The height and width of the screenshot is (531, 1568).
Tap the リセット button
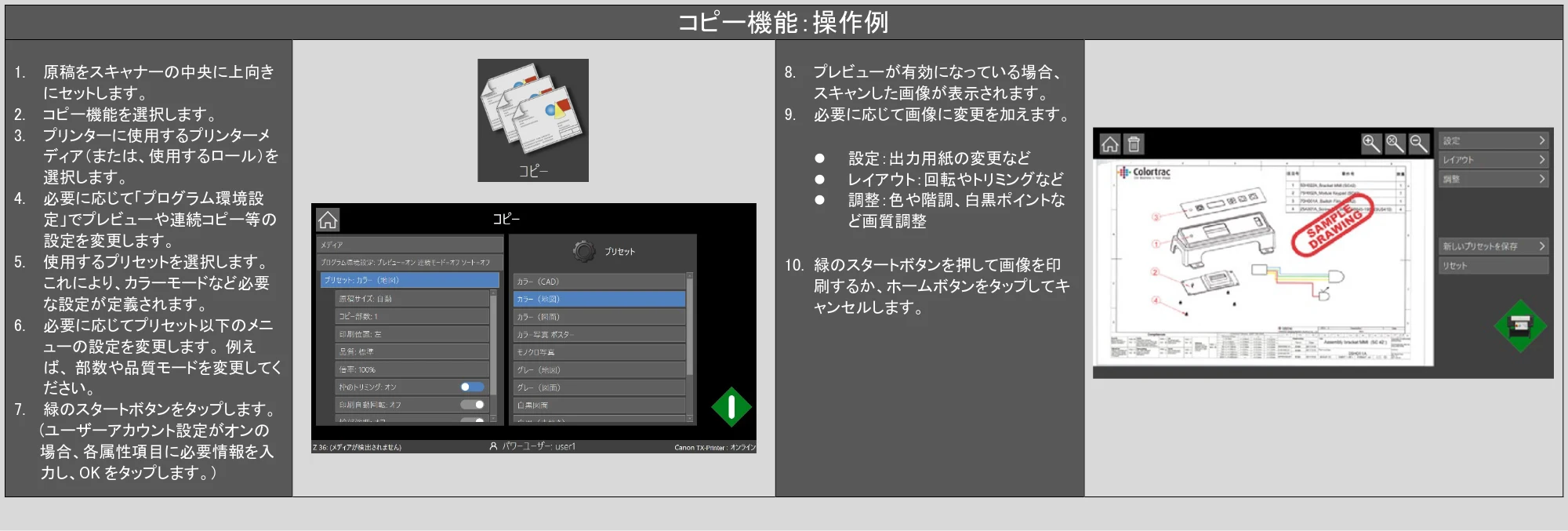click(x=1494, y=266)
